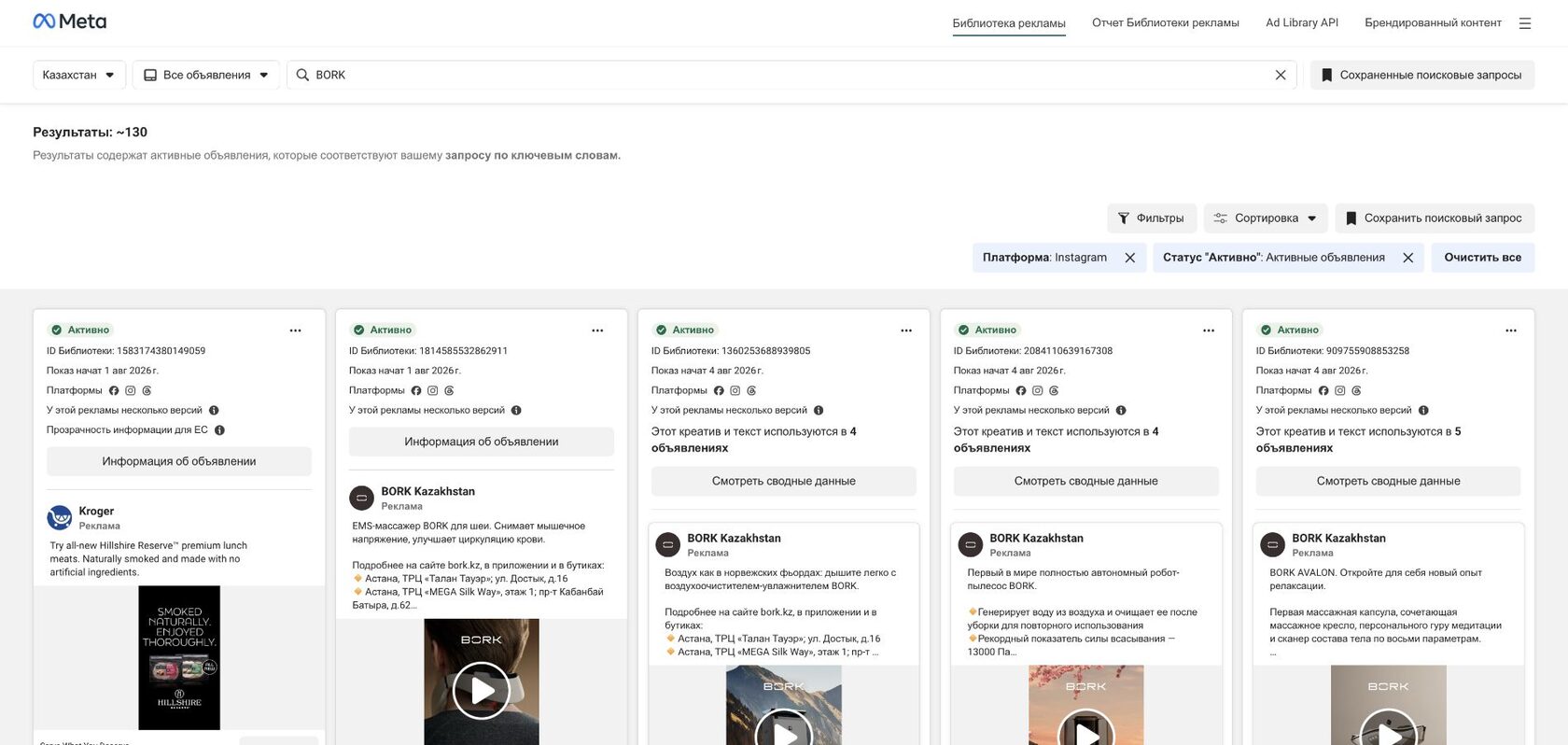Open more options for ad 1814585532862911
The height and width of the screenshot is (745, 1568).
click(x=597, y=330)
